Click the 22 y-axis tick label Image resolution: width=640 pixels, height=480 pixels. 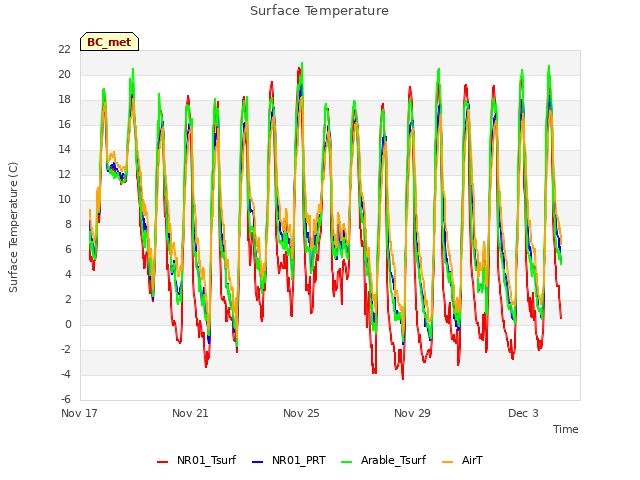[x=64, y=49]
